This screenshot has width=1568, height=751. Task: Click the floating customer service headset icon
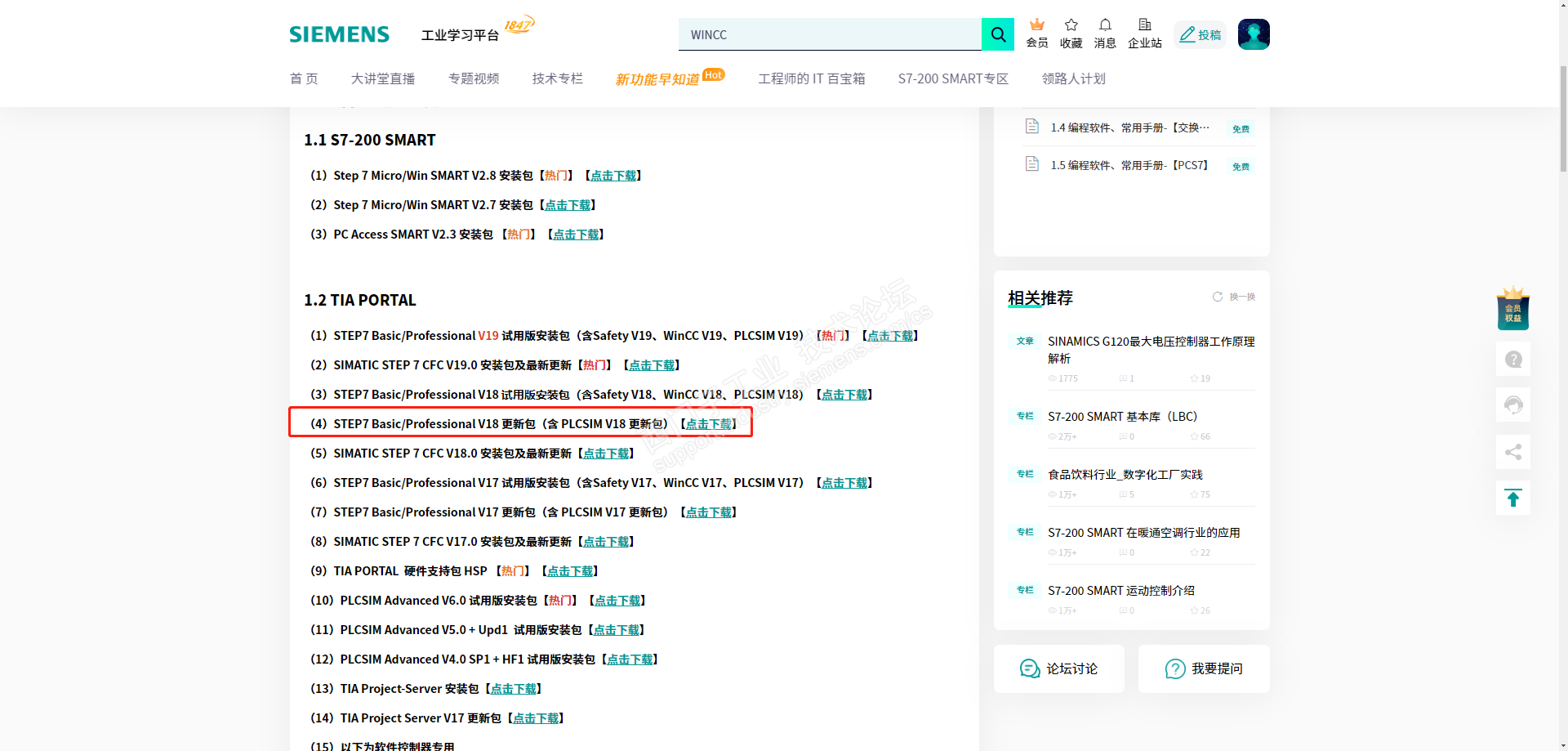pos(1513,405)
